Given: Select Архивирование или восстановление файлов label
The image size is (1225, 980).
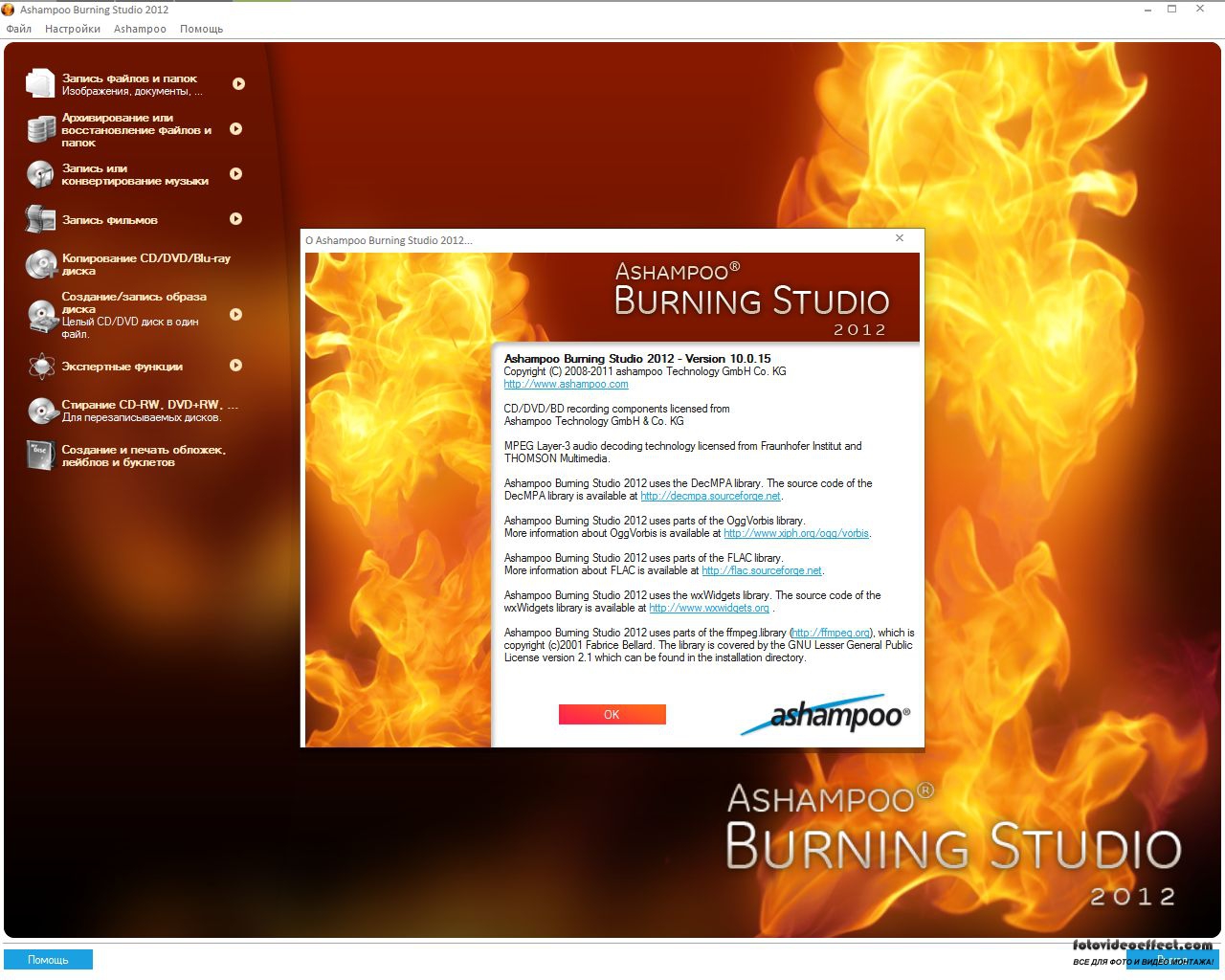Looking at the screenshot, I should click(137, 130).
